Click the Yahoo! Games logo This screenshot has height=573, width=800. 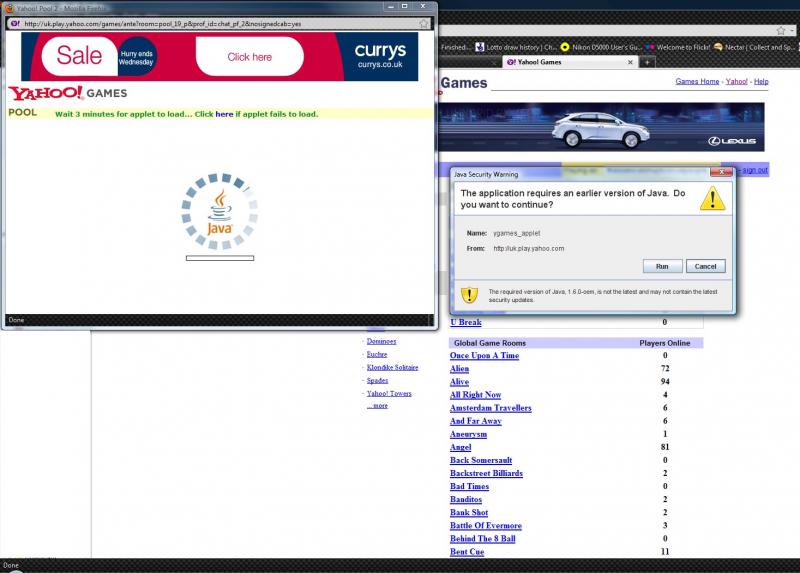[x=67, y=94]
